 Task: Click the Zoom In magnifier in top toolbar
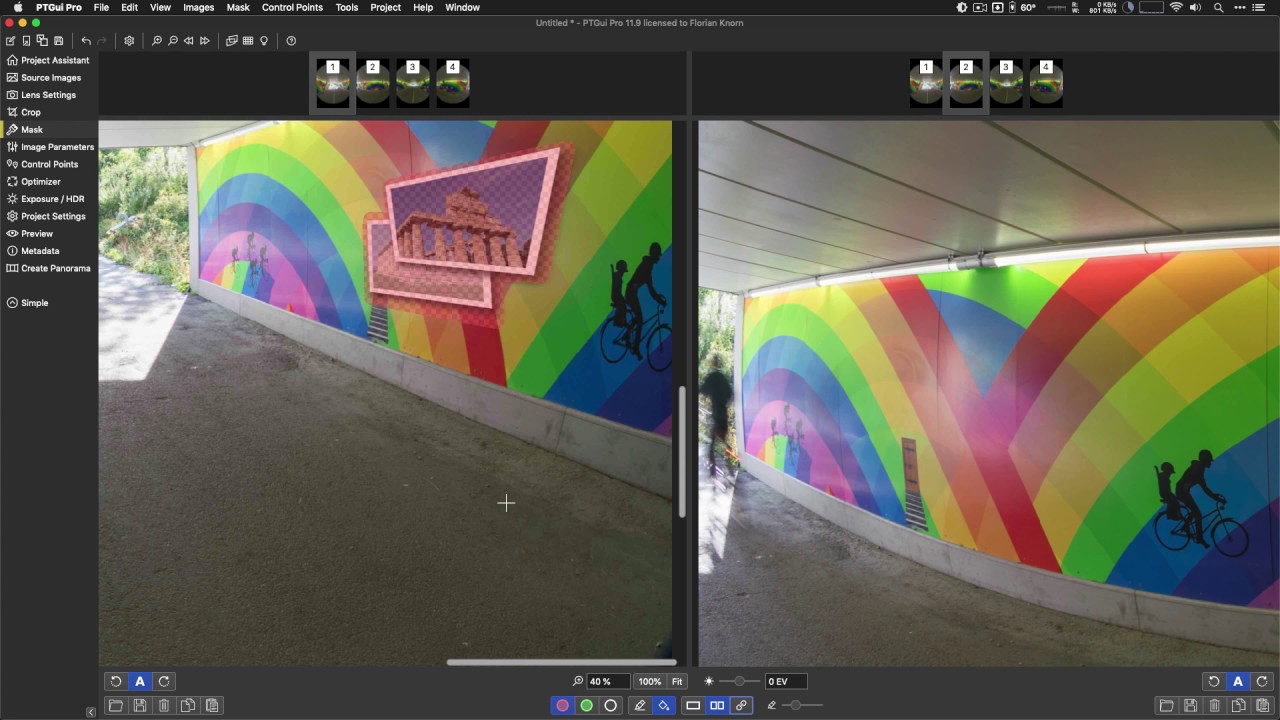(x=157, y=41)
